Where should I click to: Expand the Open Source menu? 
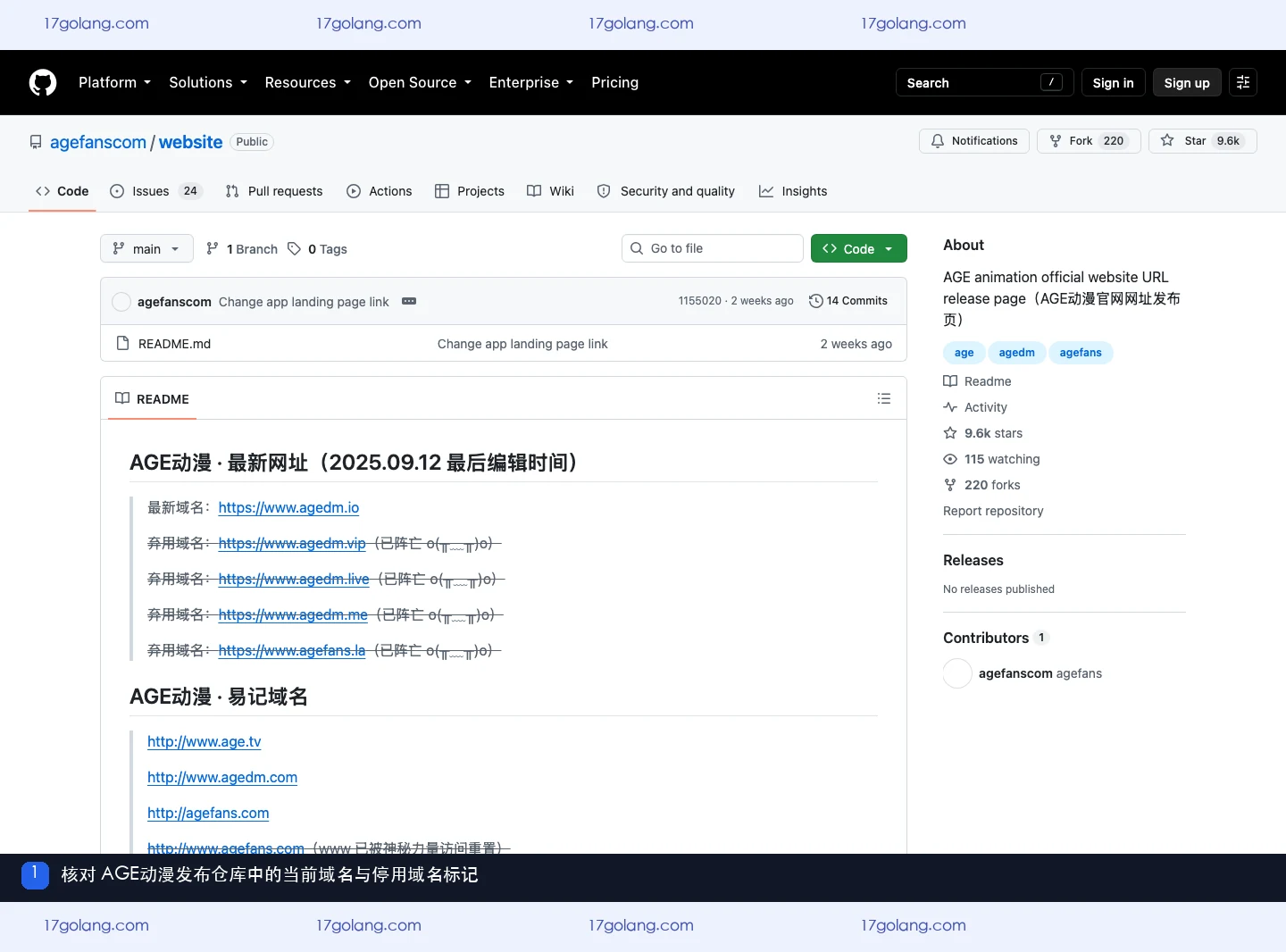point(420,82)
